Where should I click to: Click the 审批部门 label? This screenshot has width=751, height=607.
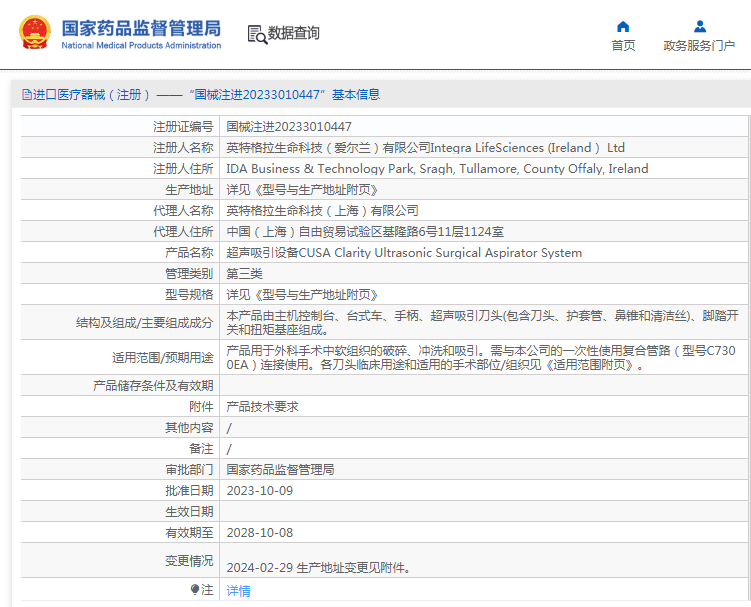(189, 470)
